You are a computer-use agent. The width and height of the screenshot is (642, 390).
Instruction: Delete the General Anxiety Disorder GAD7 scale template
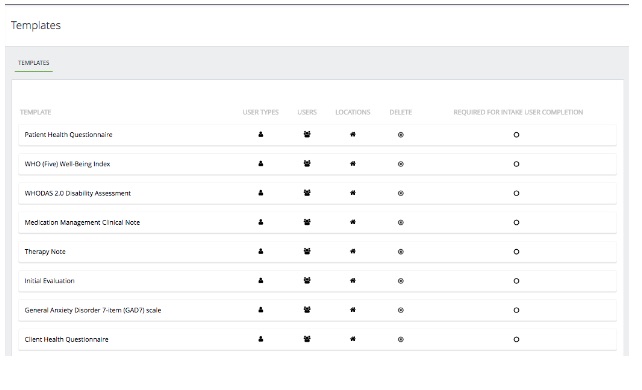point(400,310)
